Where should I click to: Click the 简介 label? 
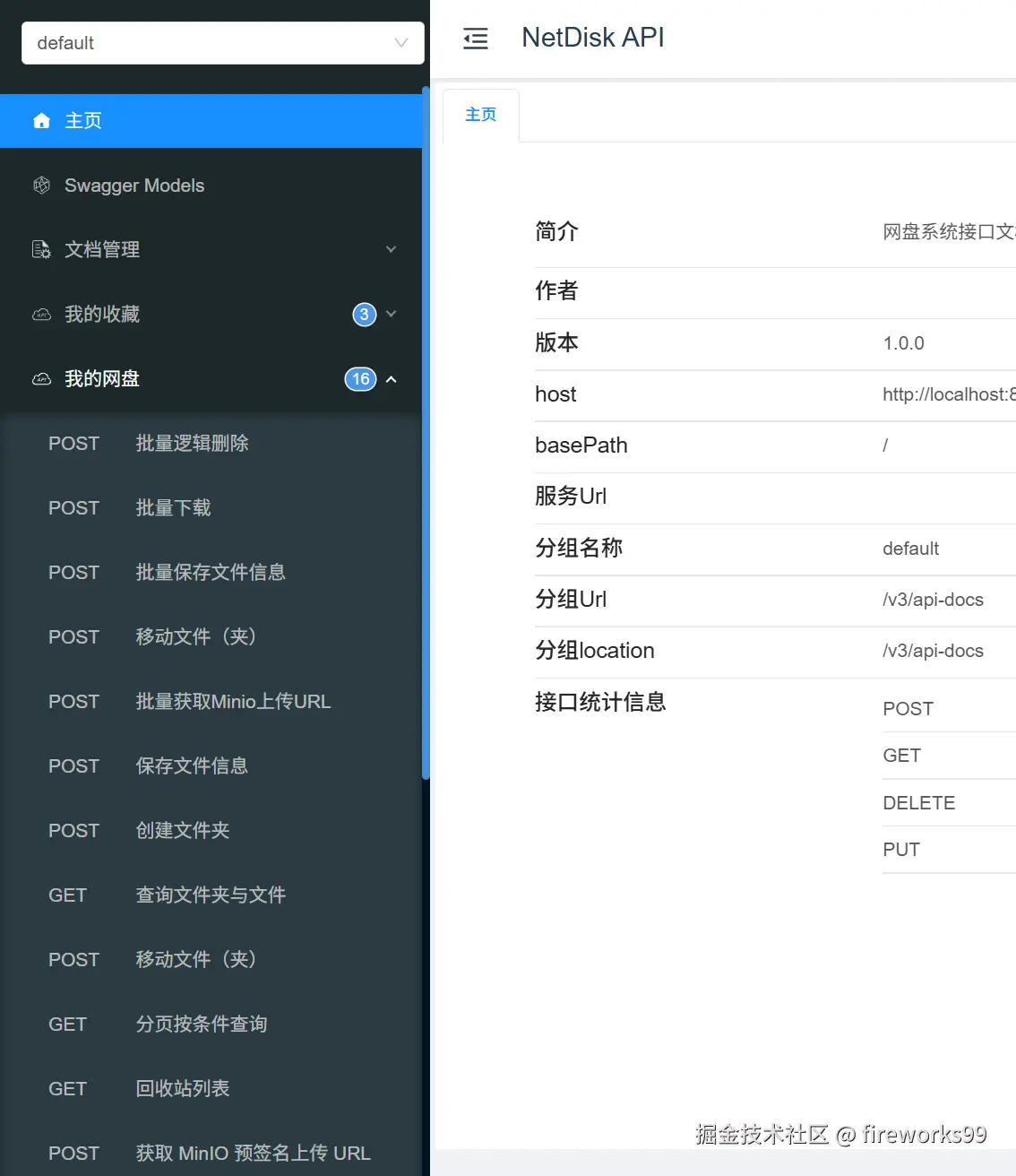pyautogui.click(x=556, y=231)
